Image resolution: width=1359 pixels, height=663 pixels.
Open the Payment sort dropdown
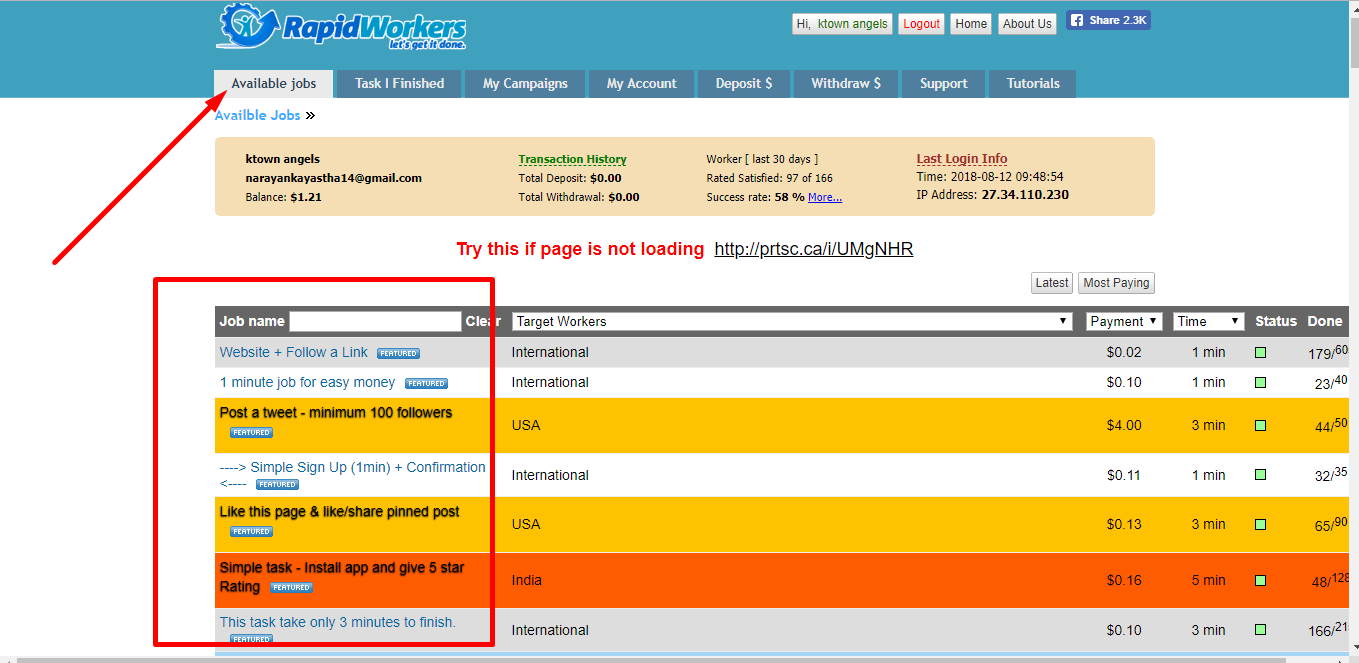click(x=1124, y=321)
